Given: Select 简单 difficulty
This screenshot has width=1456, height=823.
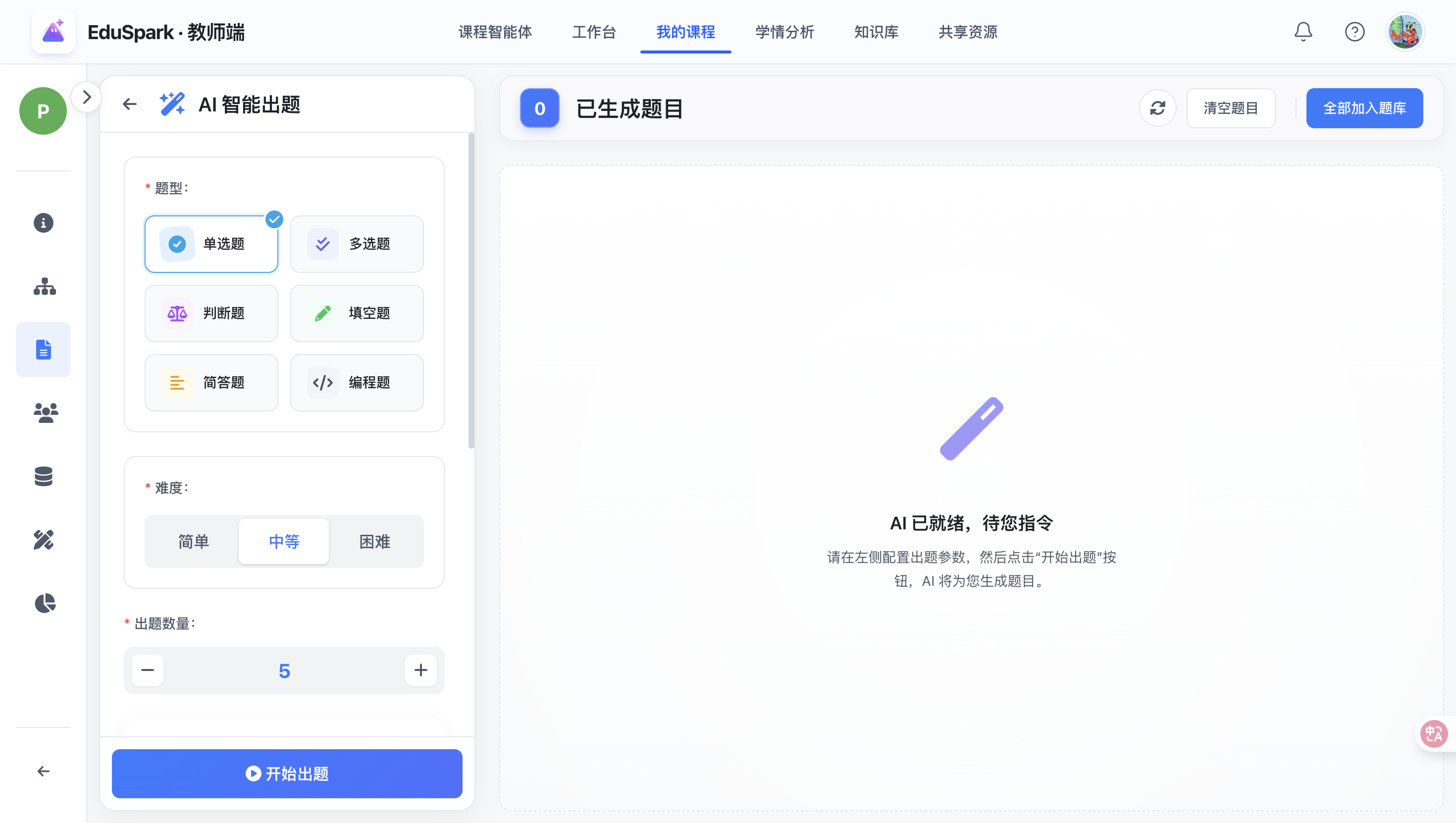Looking at the screenshot, I should (x=193, y=542).
